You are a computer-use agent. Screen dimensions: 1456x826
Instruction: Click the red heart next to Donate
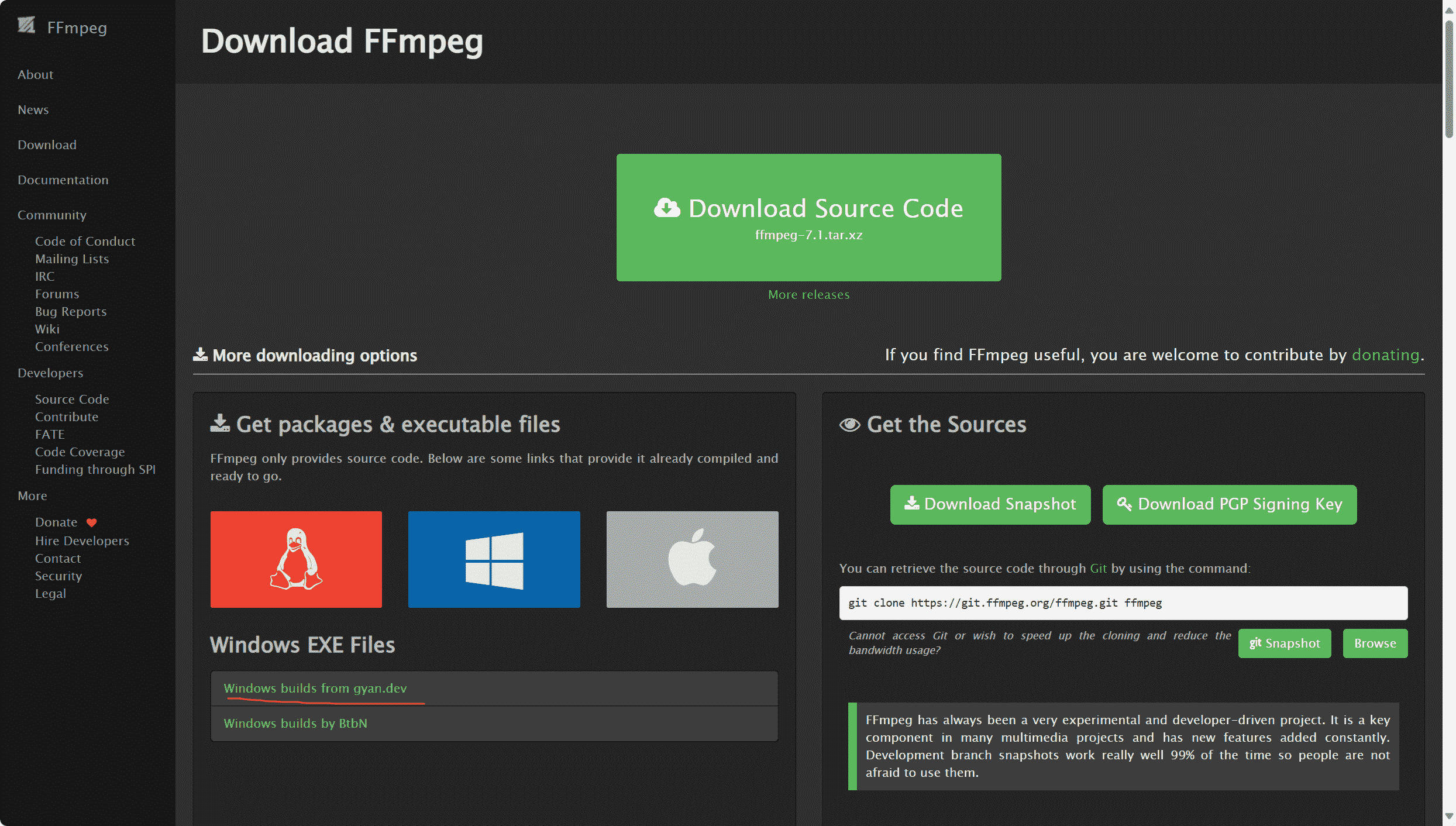[91, 522]
